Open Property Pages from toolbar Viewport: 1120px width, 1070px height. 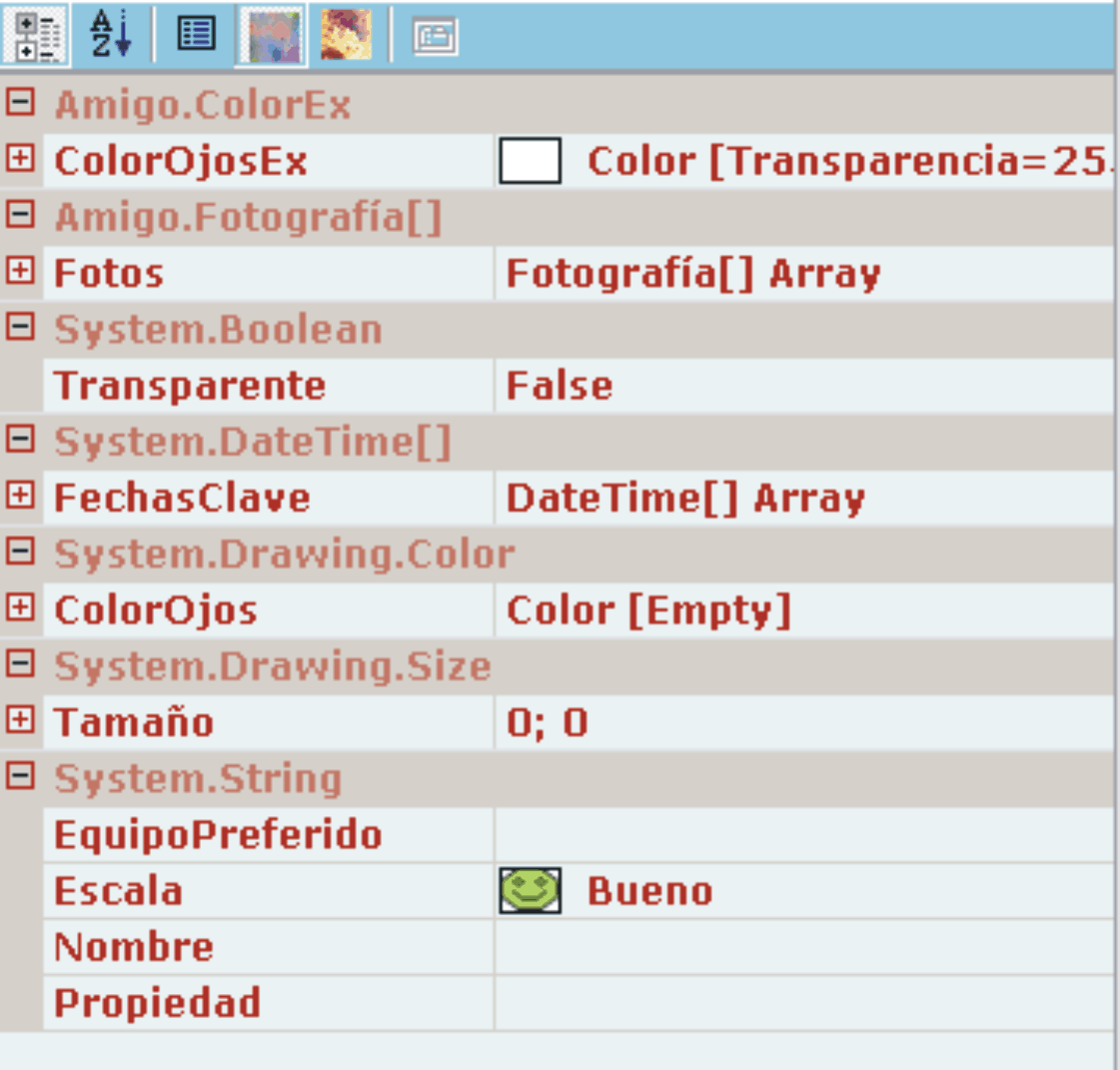click(436, 37)
